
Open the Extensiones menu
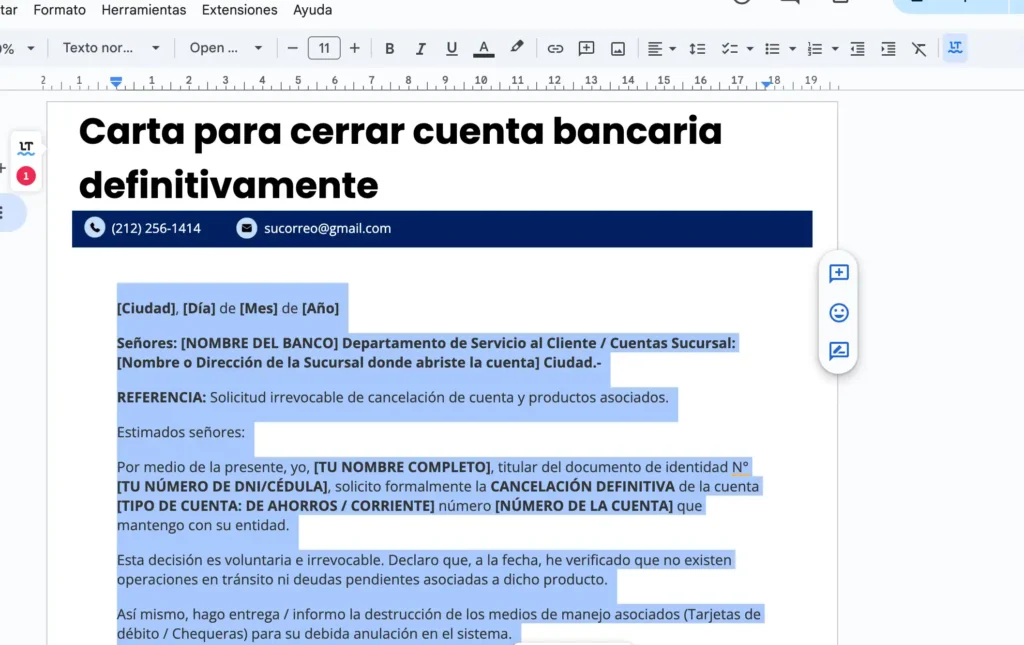point(239,10)
